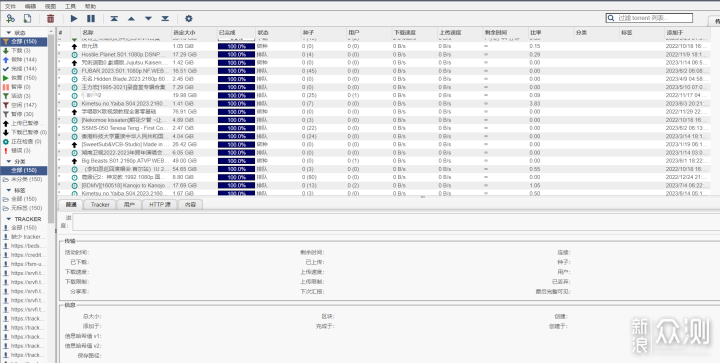Collapse the 标签 section in the sidebar
Image resolution: width=720 pixels, height=363 pixels.
point(9,190)
